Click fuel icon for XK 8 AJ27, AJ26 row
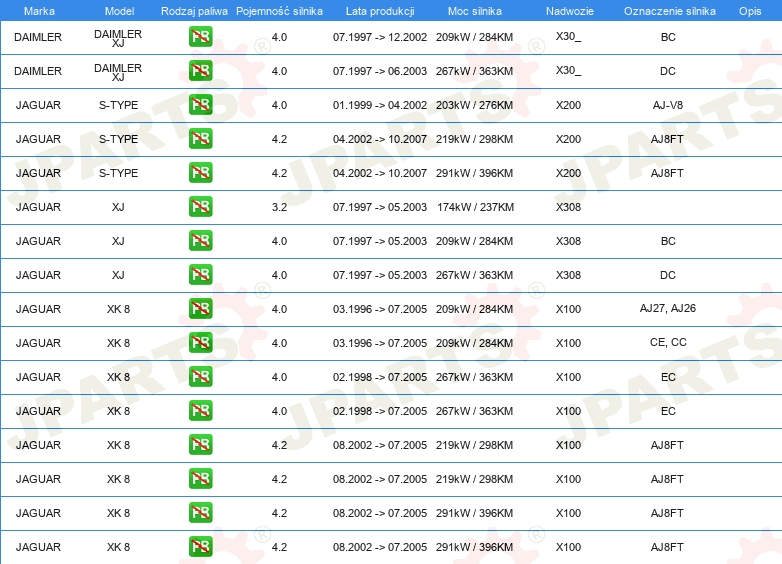Image resolution: width=782 pixels, height=564 pixels. click(x=200, y=309)
